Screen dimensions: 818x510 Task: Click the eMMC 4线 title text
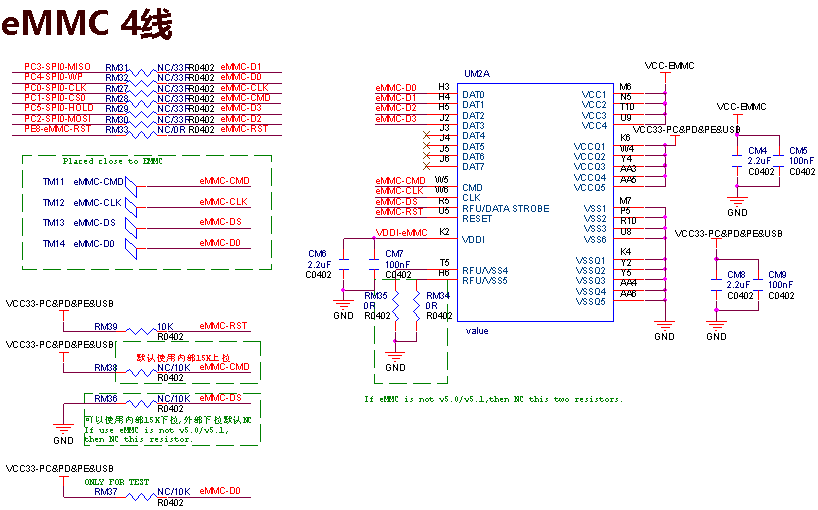87,24
